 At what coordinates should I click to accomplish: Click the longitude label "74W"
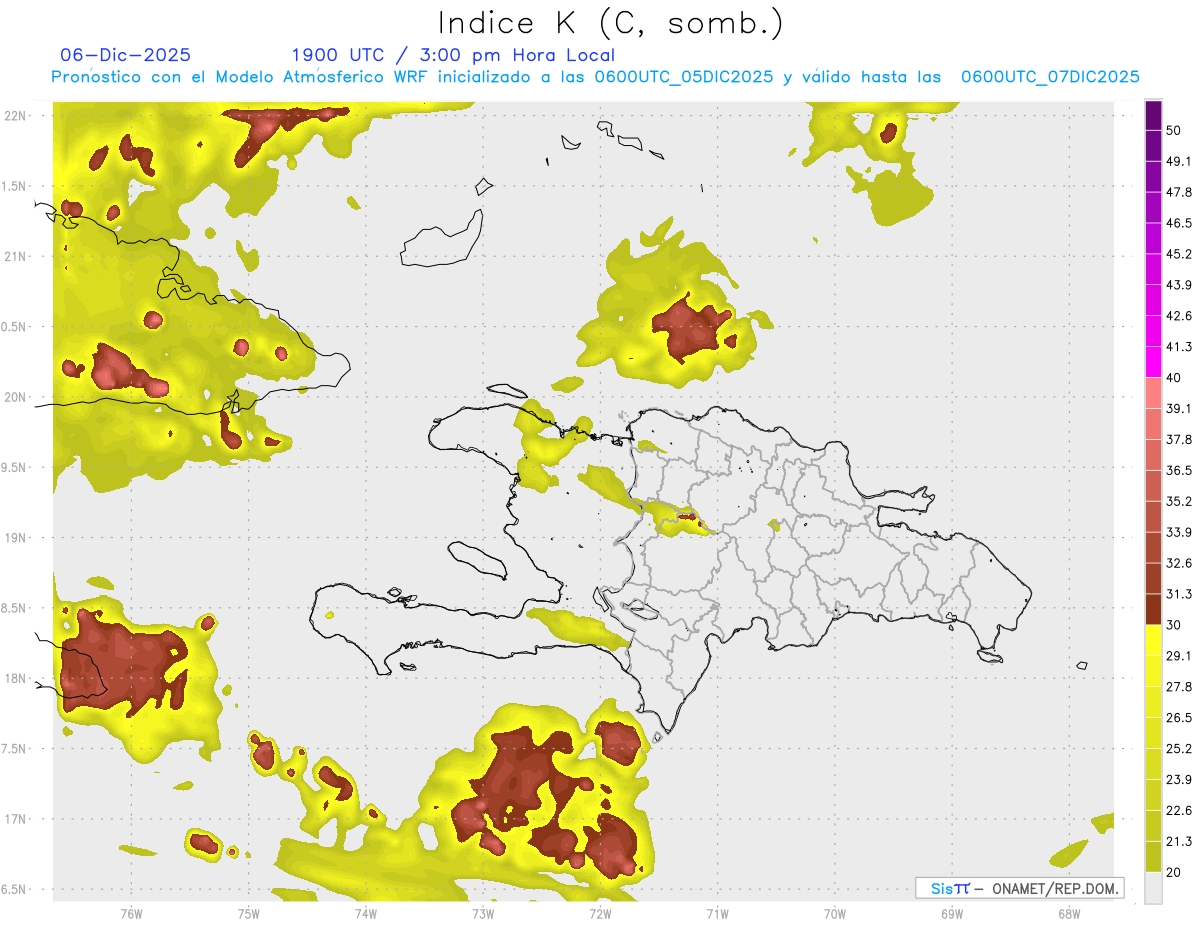[365, 913]
